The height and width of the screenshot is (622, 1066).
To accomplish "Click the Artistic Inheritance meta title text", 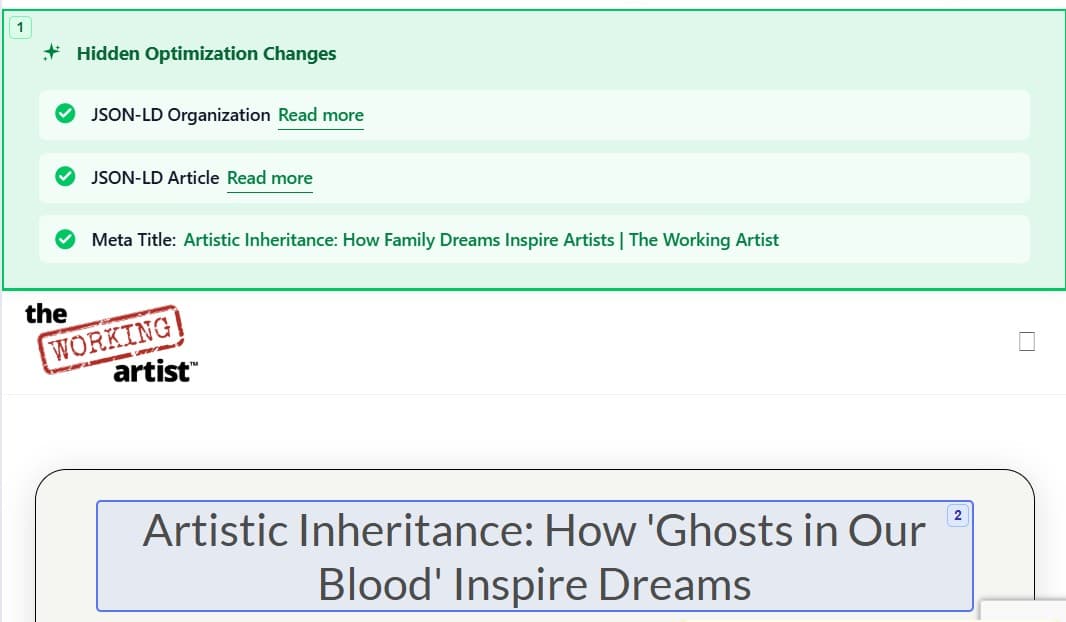I will click(x=481, y=240).
